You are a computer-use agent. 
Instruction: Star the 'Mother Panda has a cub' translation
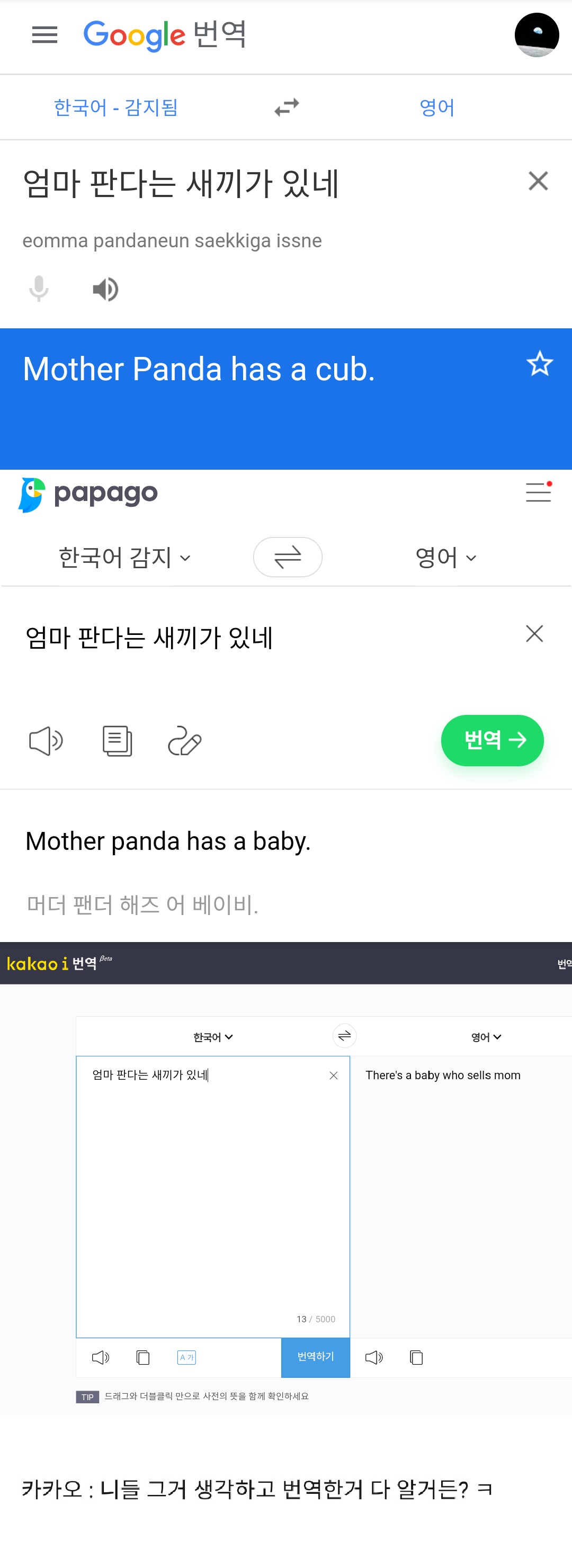click(539, 364)
